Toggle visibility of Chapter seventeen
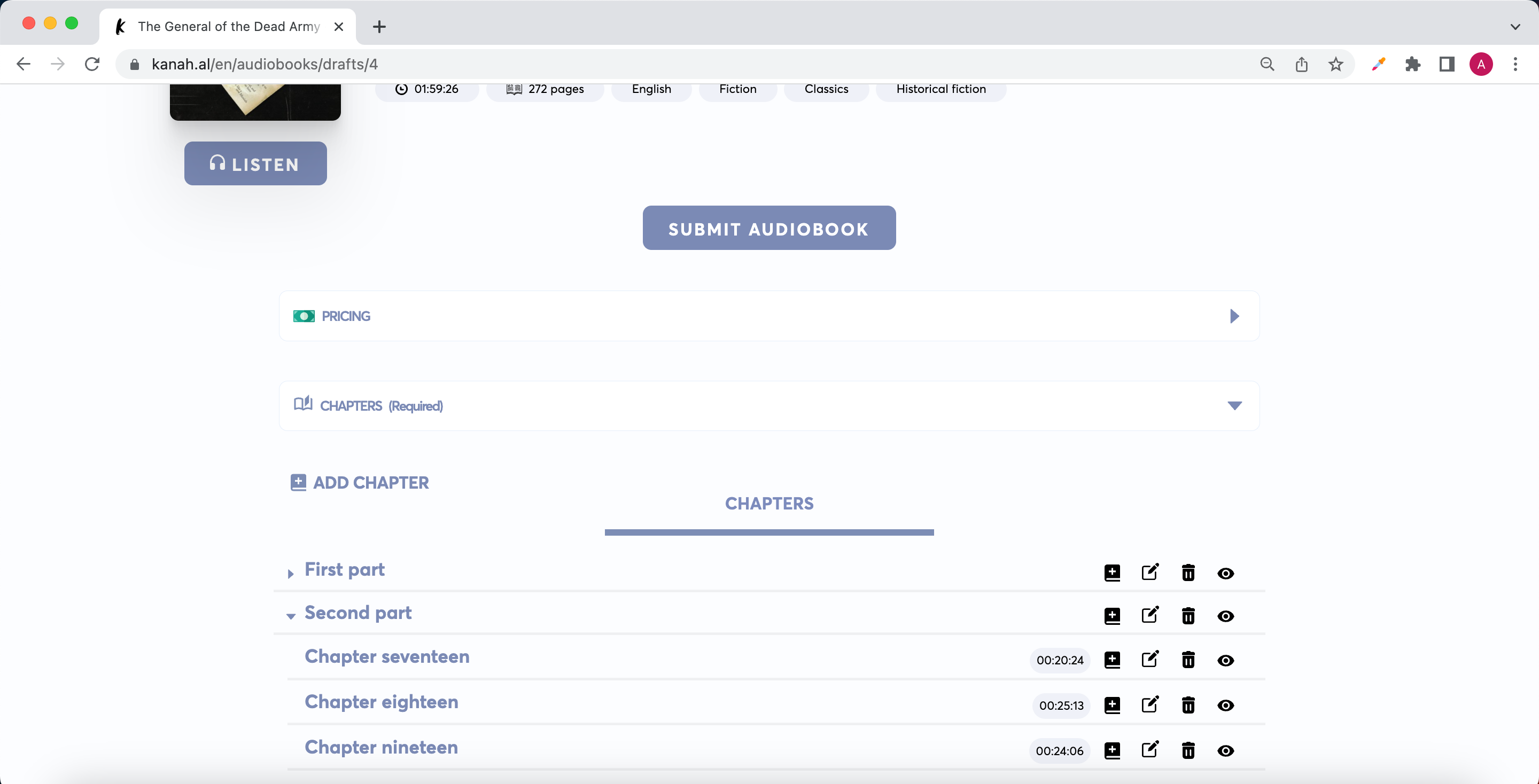 click(x=1225, y=661)
